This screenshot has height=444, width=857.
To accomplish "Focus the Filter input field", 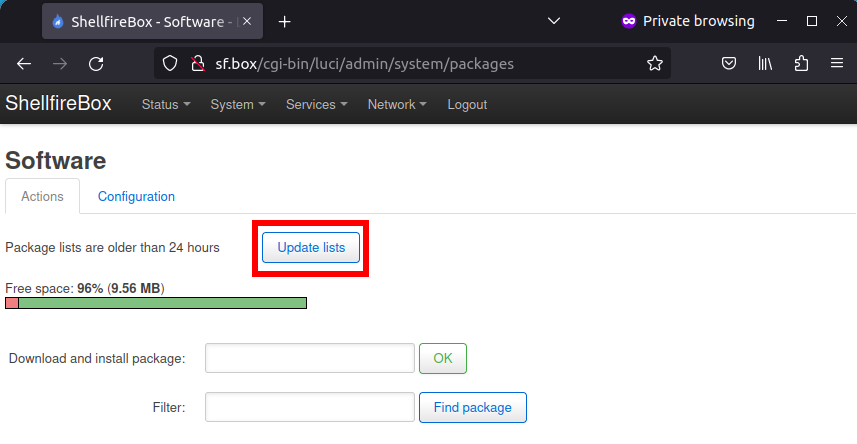I will coord(310,407).
